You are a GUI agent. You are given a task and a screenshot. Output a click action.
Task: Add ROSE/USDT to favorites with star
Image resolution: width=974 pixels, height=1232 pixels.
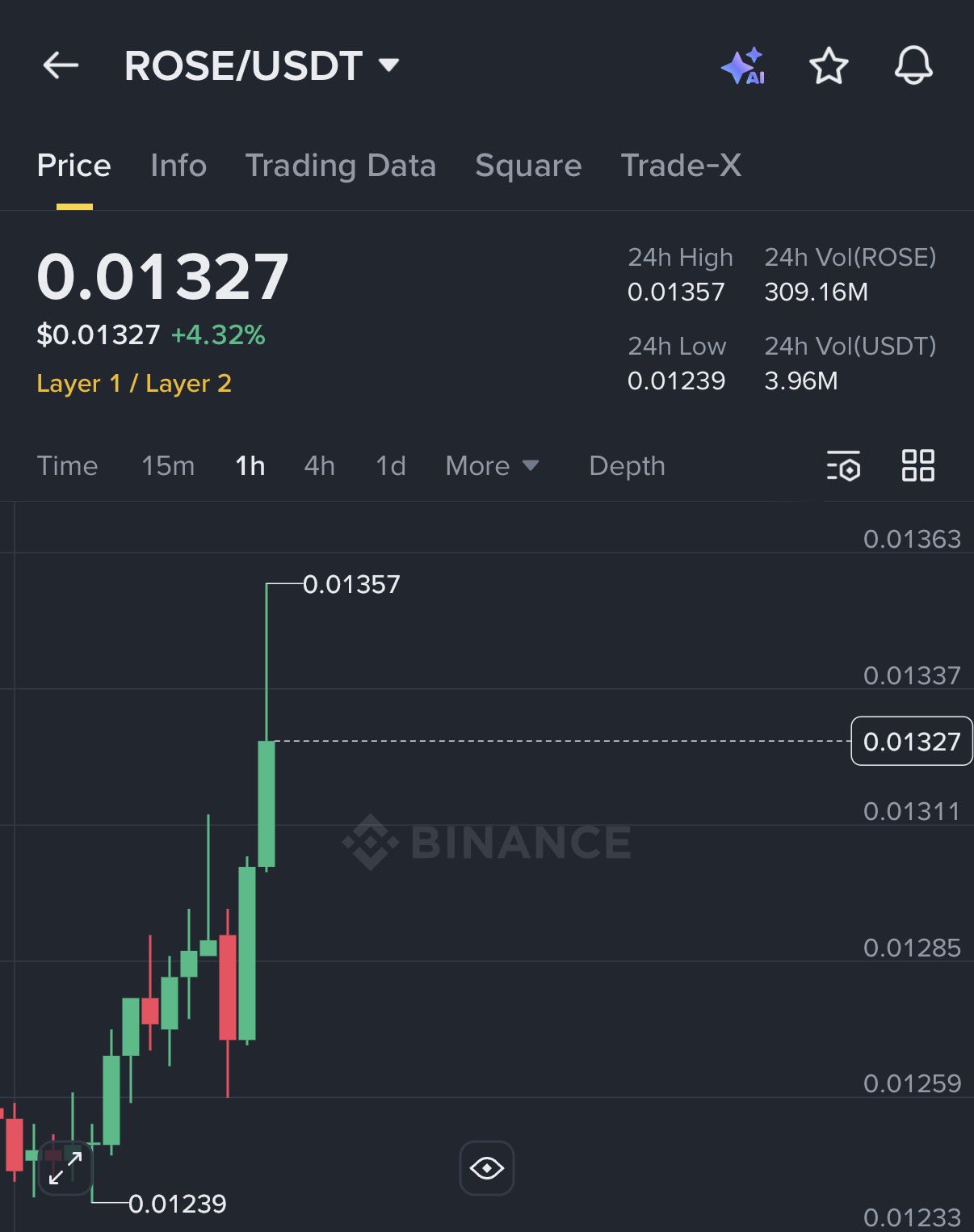(829, 66)
